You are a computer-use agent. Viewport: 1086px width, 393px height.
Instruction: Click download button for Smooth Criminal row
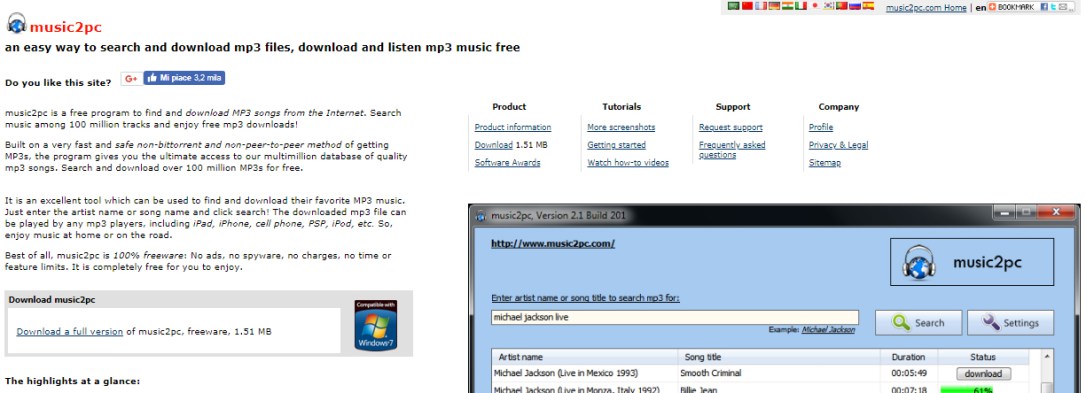(983, 374)
